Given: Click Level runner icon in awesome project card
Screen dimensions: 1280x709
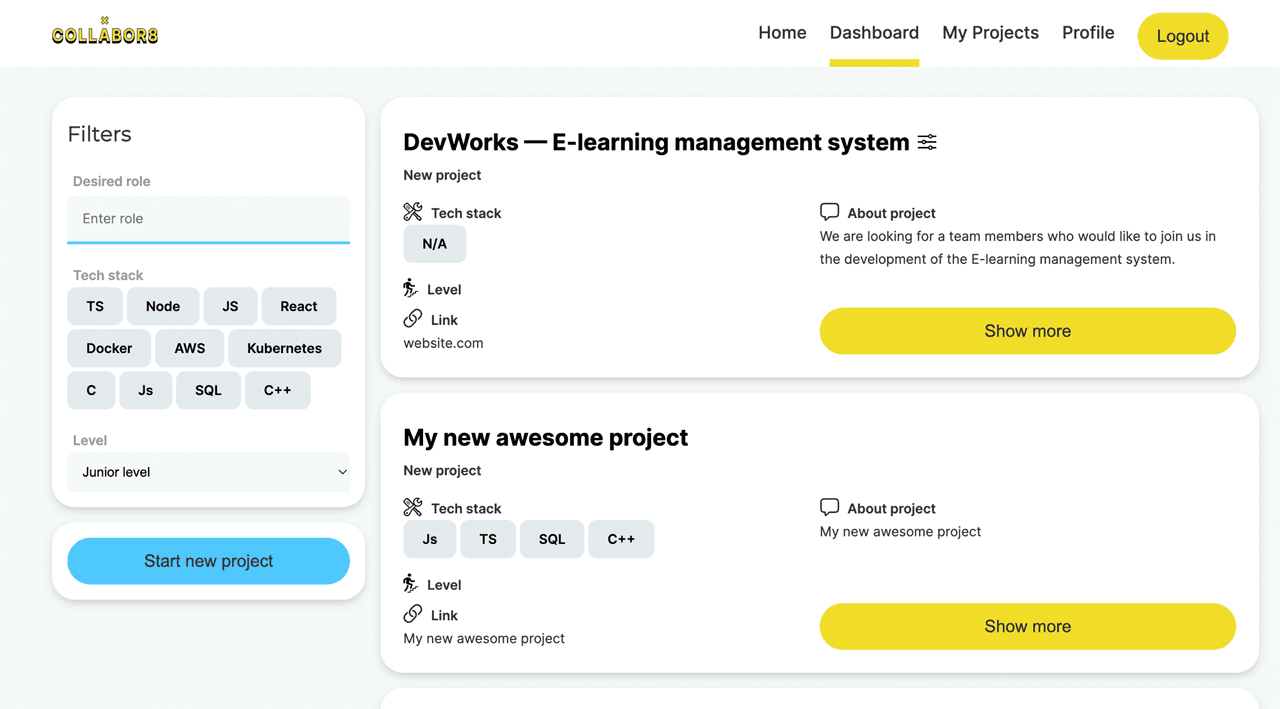Looking at the screenshot, I should [411, 583].
